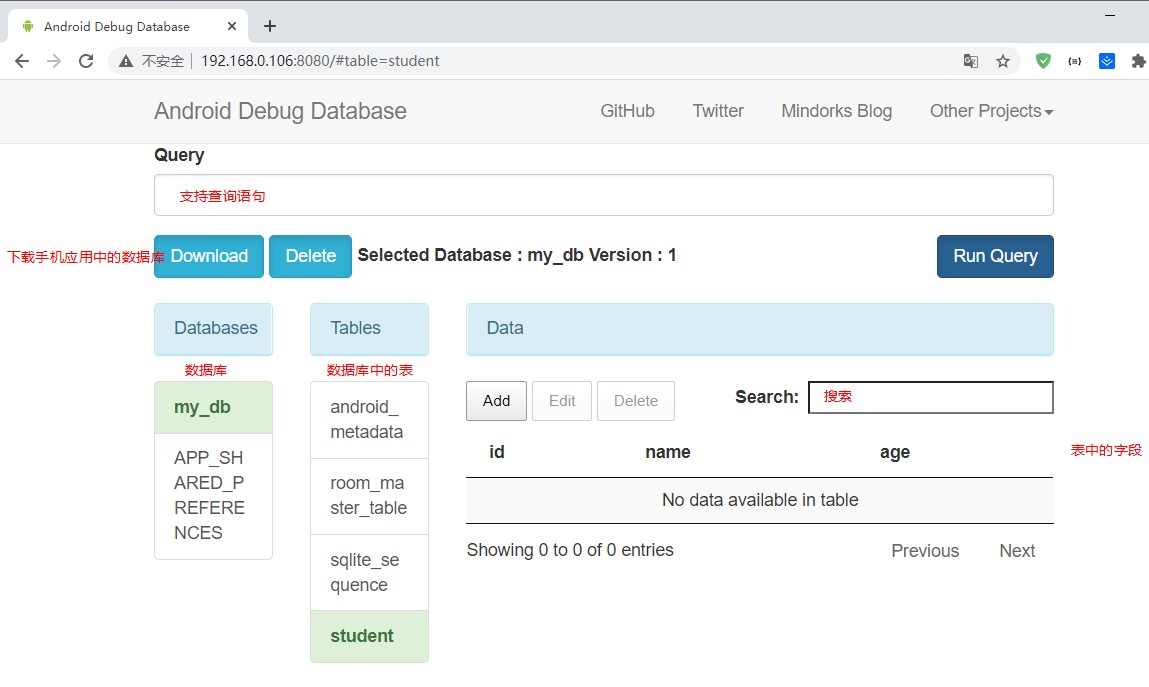This screenshot has width=1149, height=687.
Task: Open the translate page icon
Action: tap(971, 61)
